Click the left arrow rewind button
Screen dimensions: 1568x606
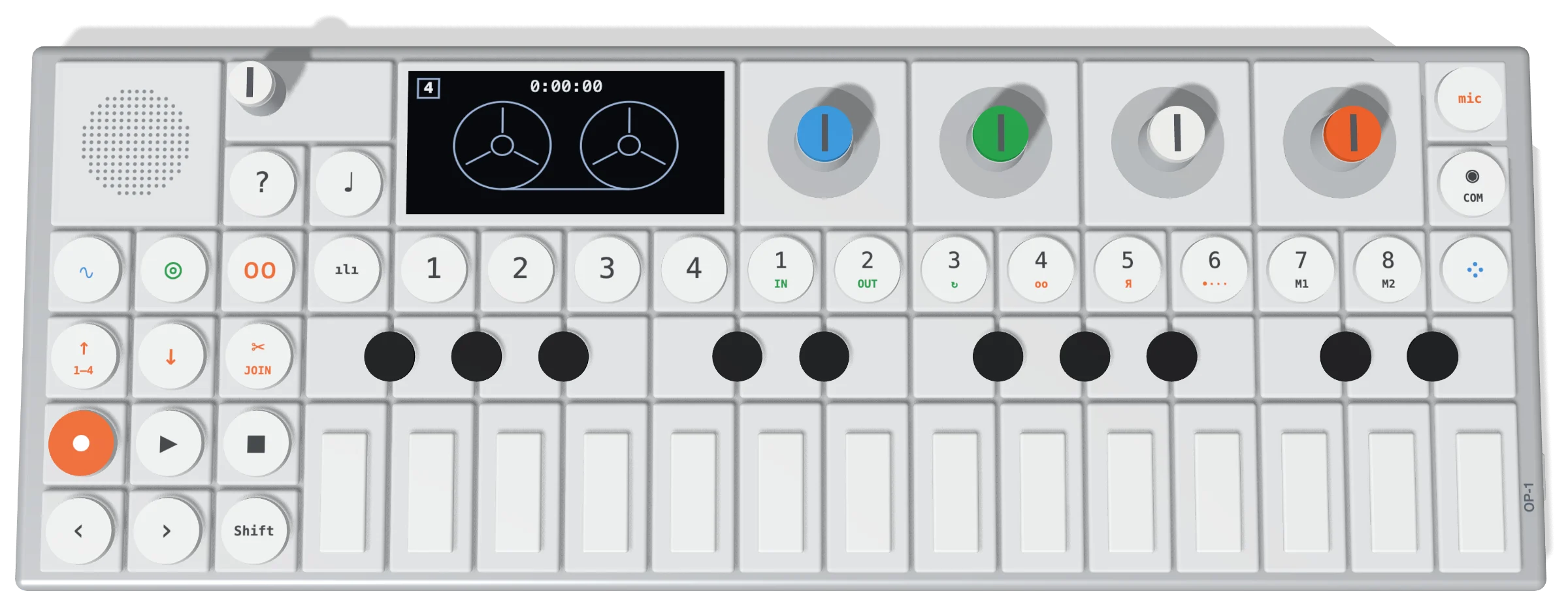[78, 531]
